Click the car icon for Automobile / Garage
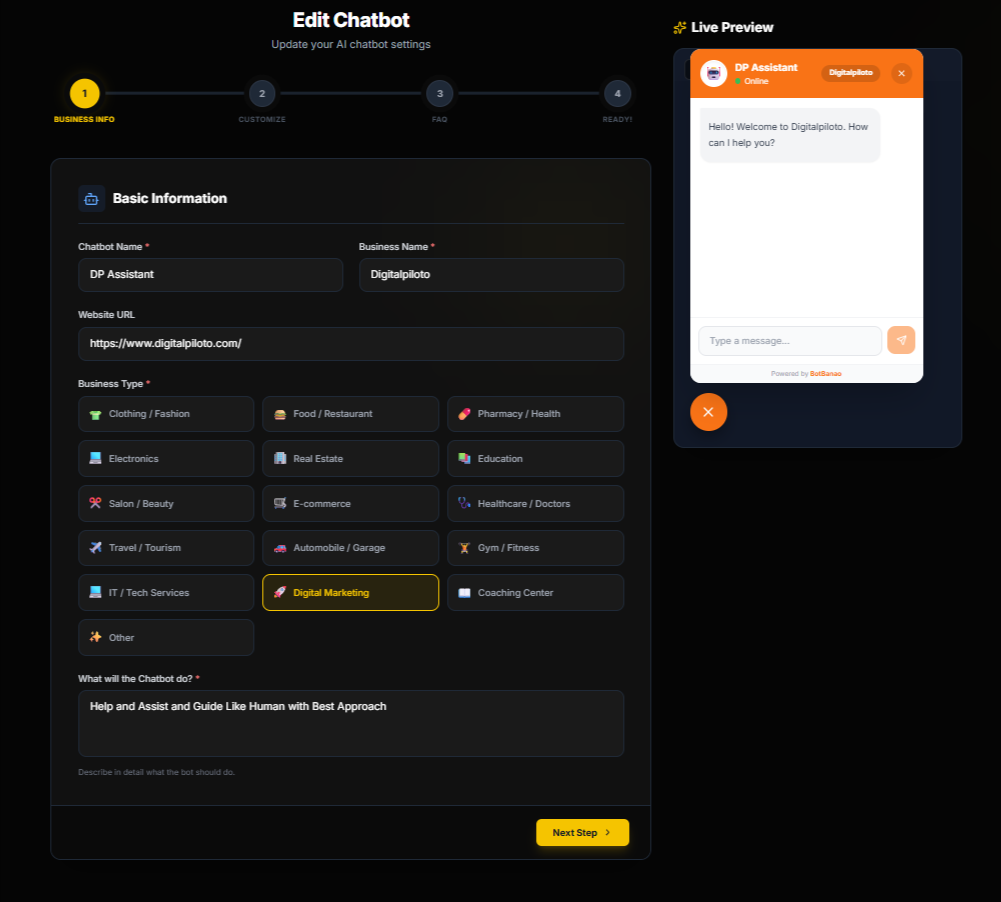 (280, 548)
